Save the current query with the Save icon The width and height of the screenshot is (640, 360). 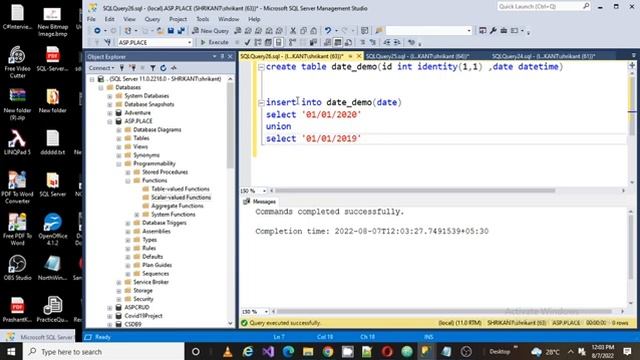pos(171,31)
